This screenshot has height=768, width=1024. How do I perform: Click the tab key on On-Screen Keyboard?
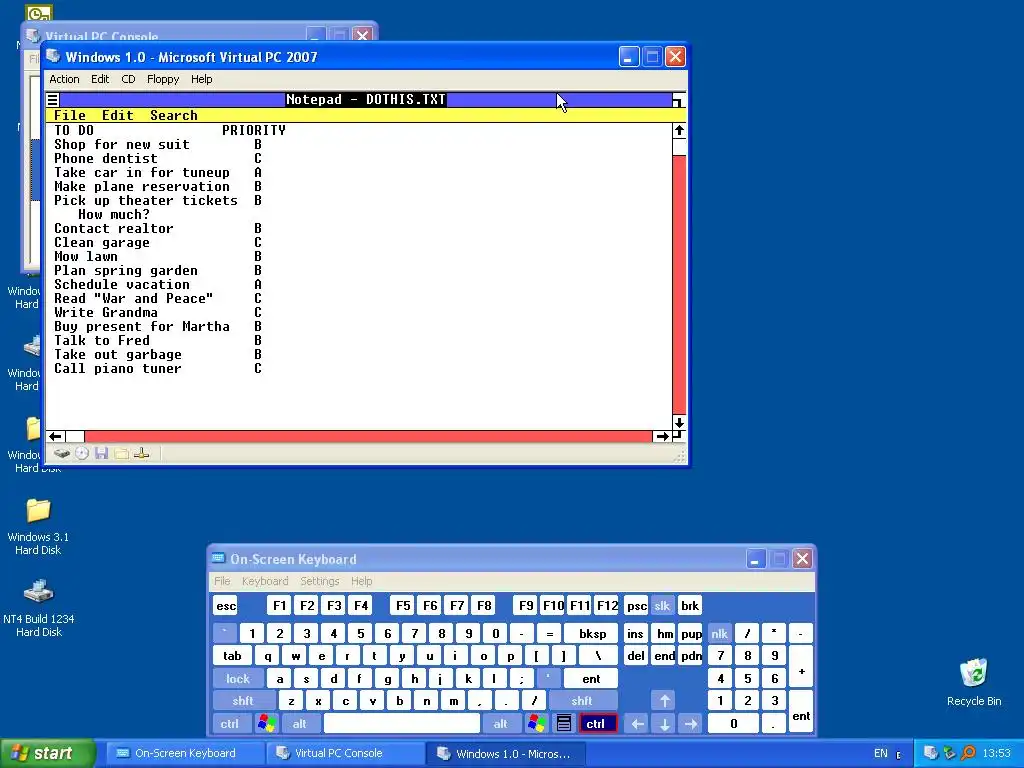tap(232, 656)
